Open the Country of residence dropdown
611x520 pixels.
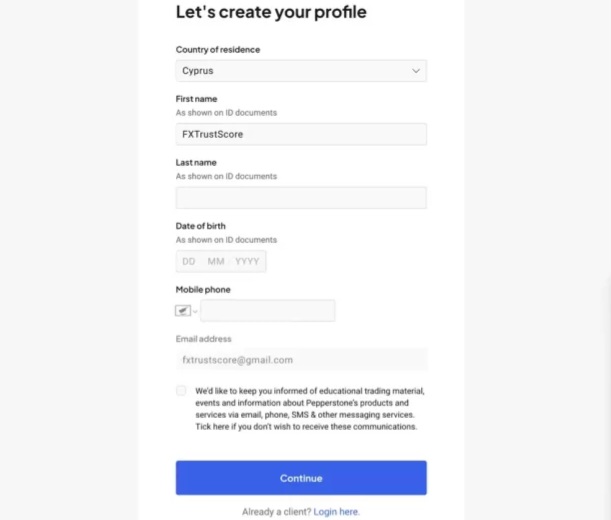[300, 71]
